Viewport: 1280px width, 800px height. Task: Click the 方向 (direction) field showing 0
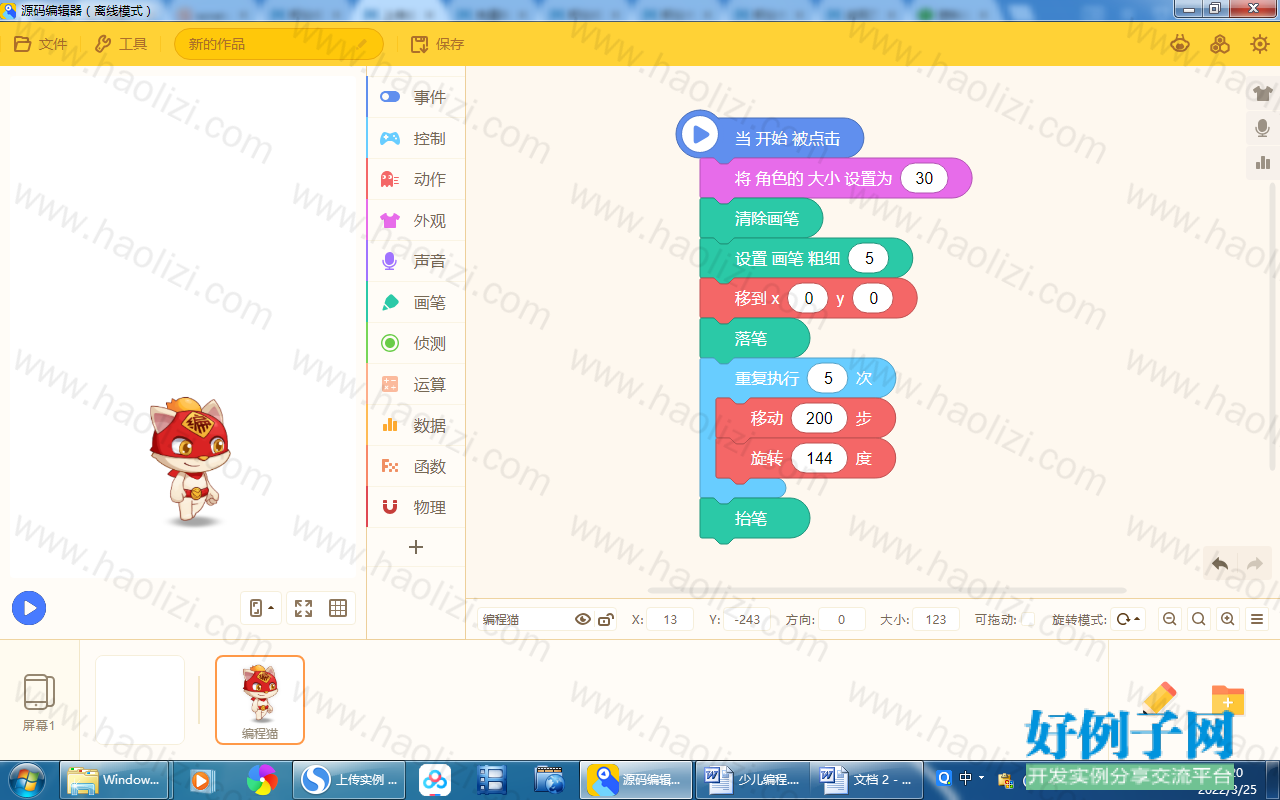(842, 619)
